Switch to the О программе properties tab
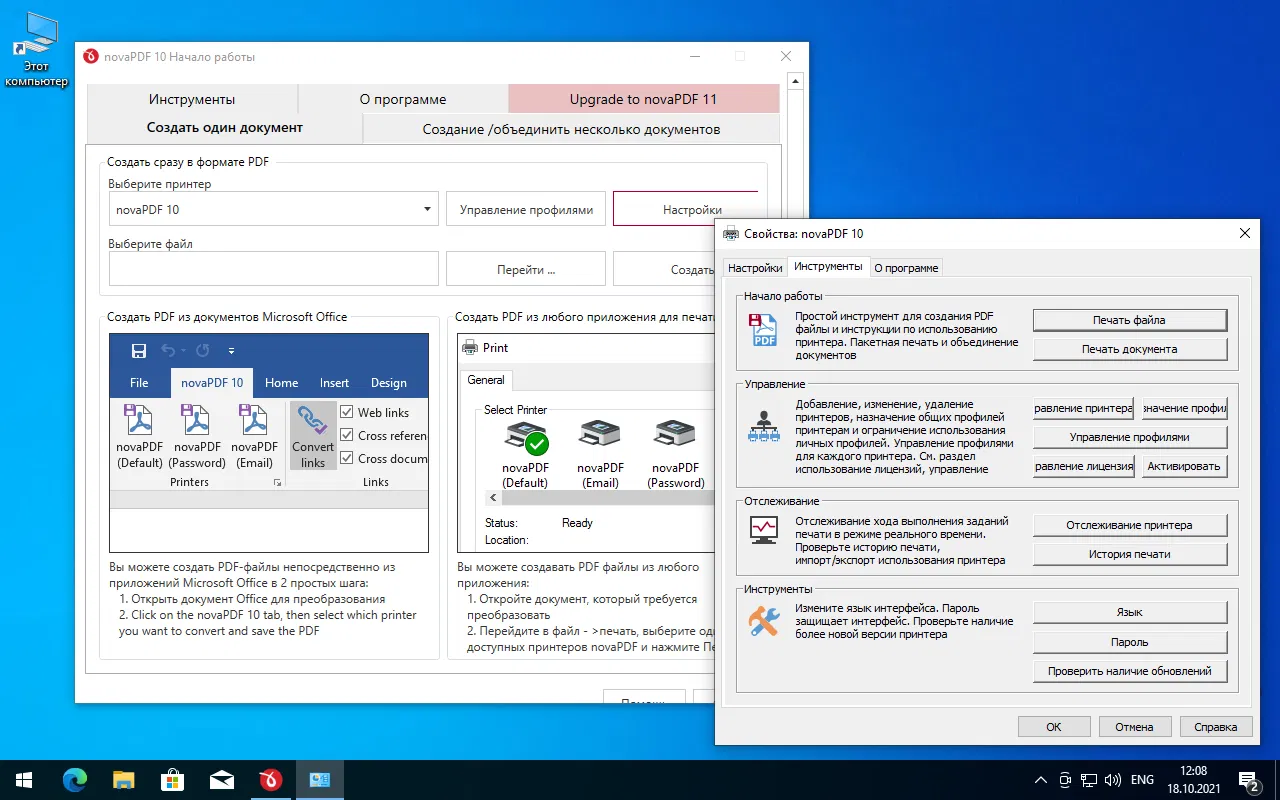 click(906, 268)
